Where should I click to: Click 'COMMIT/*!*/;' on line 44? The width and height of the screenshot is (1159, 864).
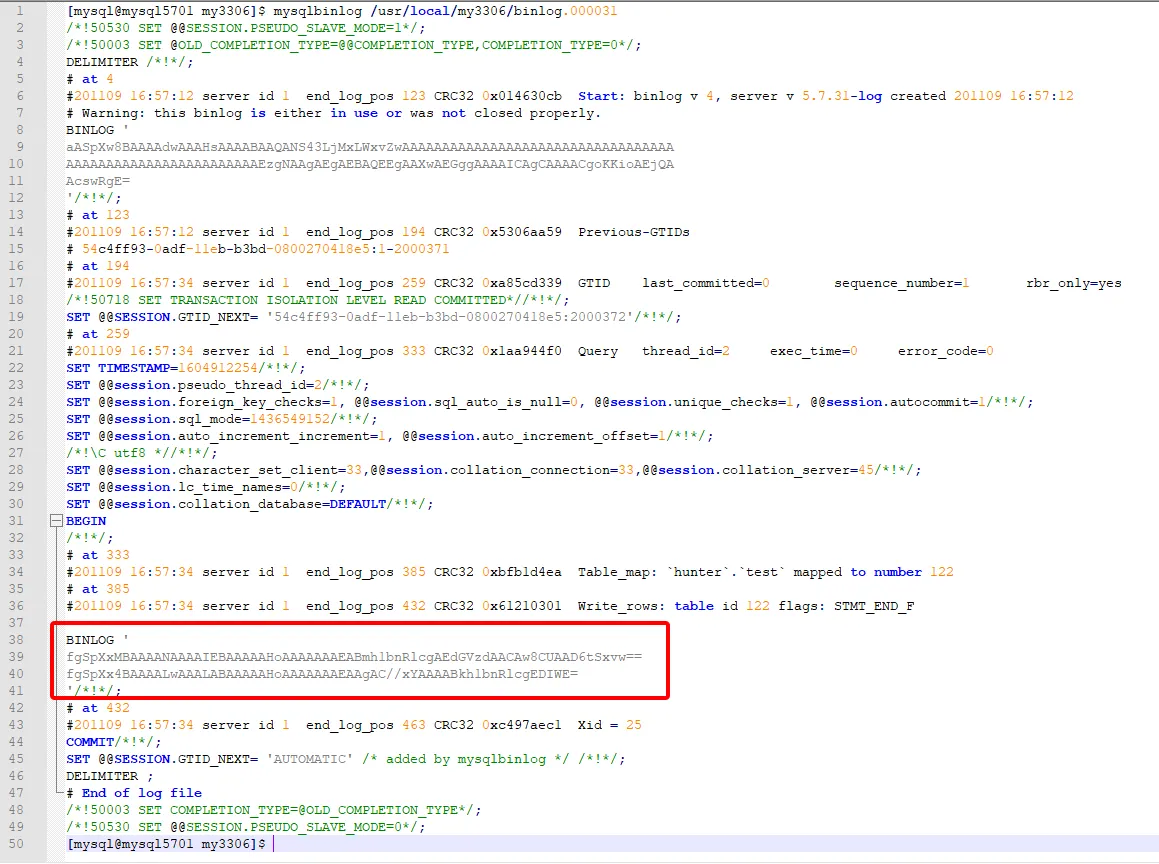click(x=114, y=742)
